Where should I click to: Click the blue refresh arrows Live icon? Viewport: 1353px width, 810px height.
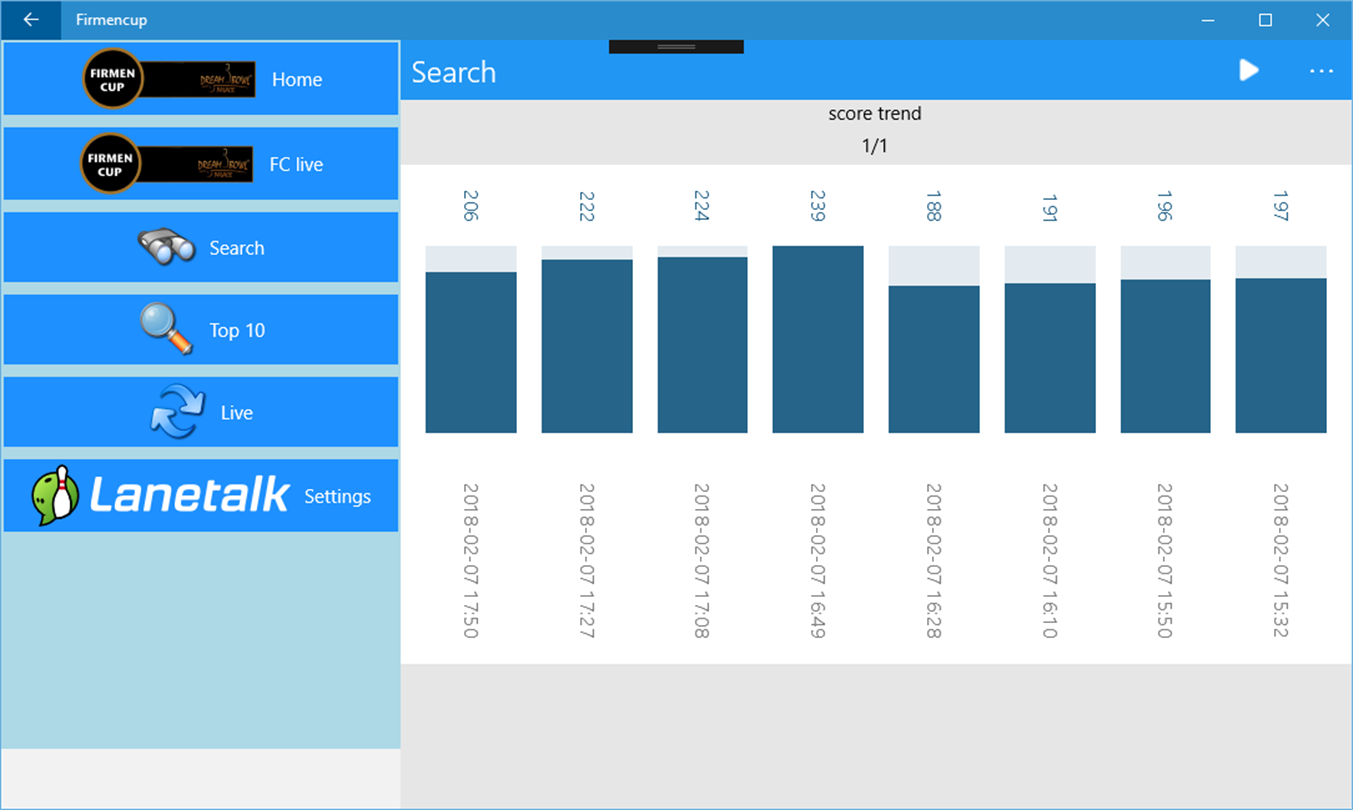pyautogui.click(x=177, y=412)
